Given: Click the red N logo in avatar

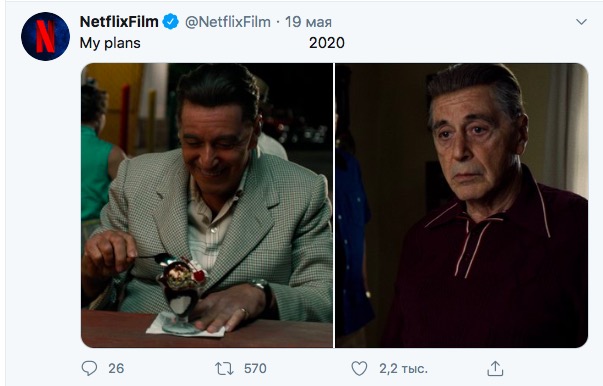Looking at the screenshot, I should pos(45,36).
